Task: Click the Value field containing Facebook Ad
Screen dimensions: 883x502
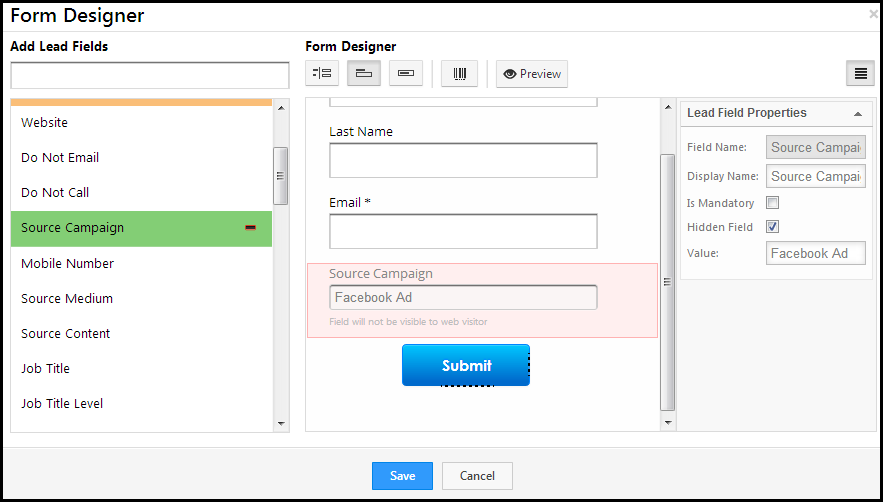Action: click(x=815, y=254)
